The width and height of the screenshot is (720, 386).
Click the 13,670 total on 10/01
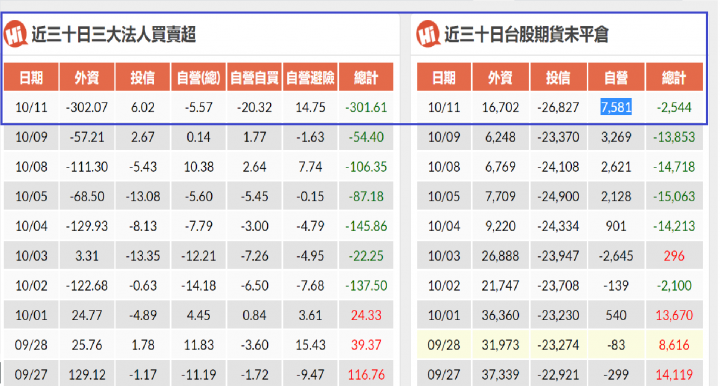click(x=674, y=315)
